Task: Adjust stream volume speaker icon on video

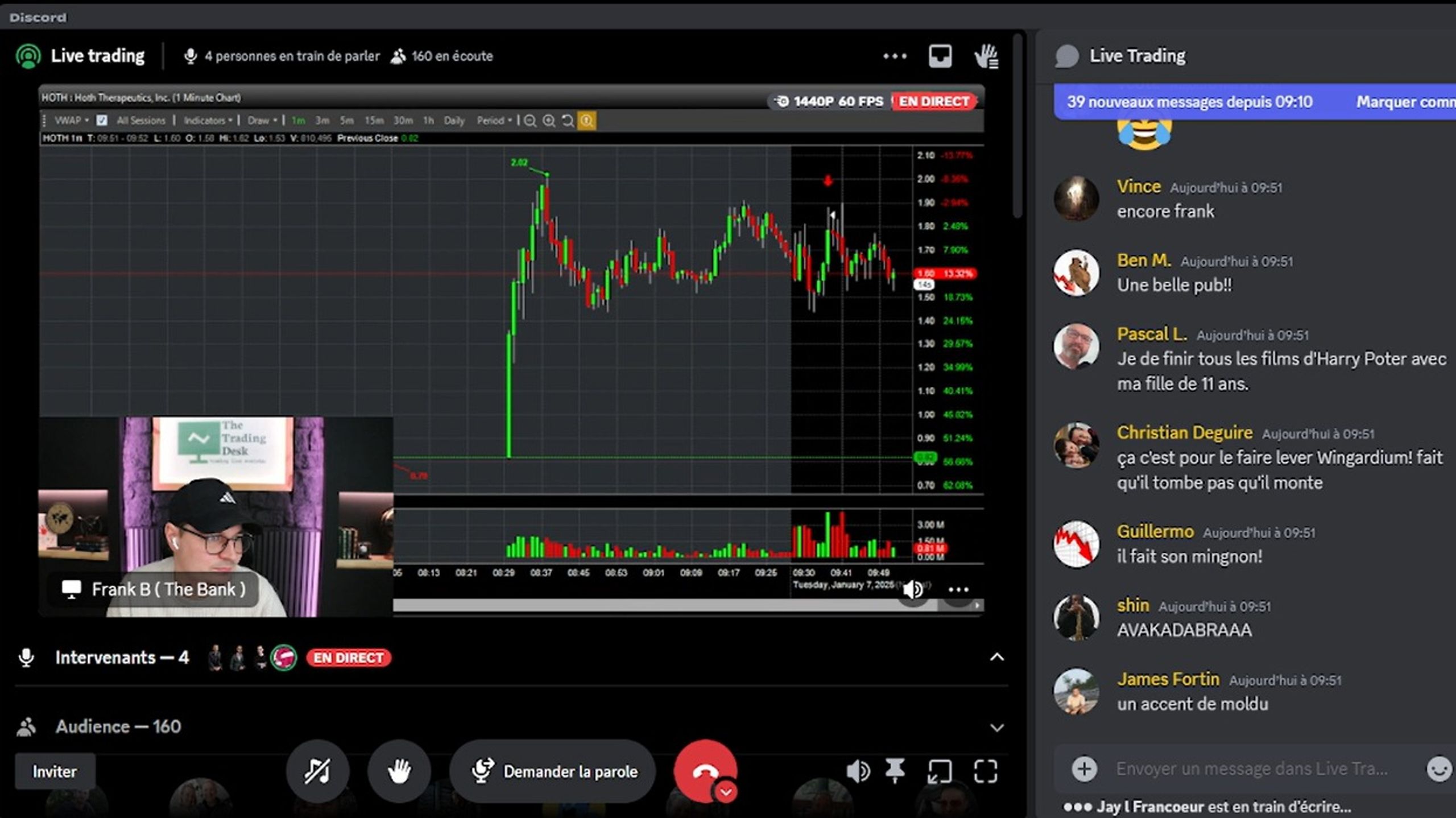Action: point(913,590)
